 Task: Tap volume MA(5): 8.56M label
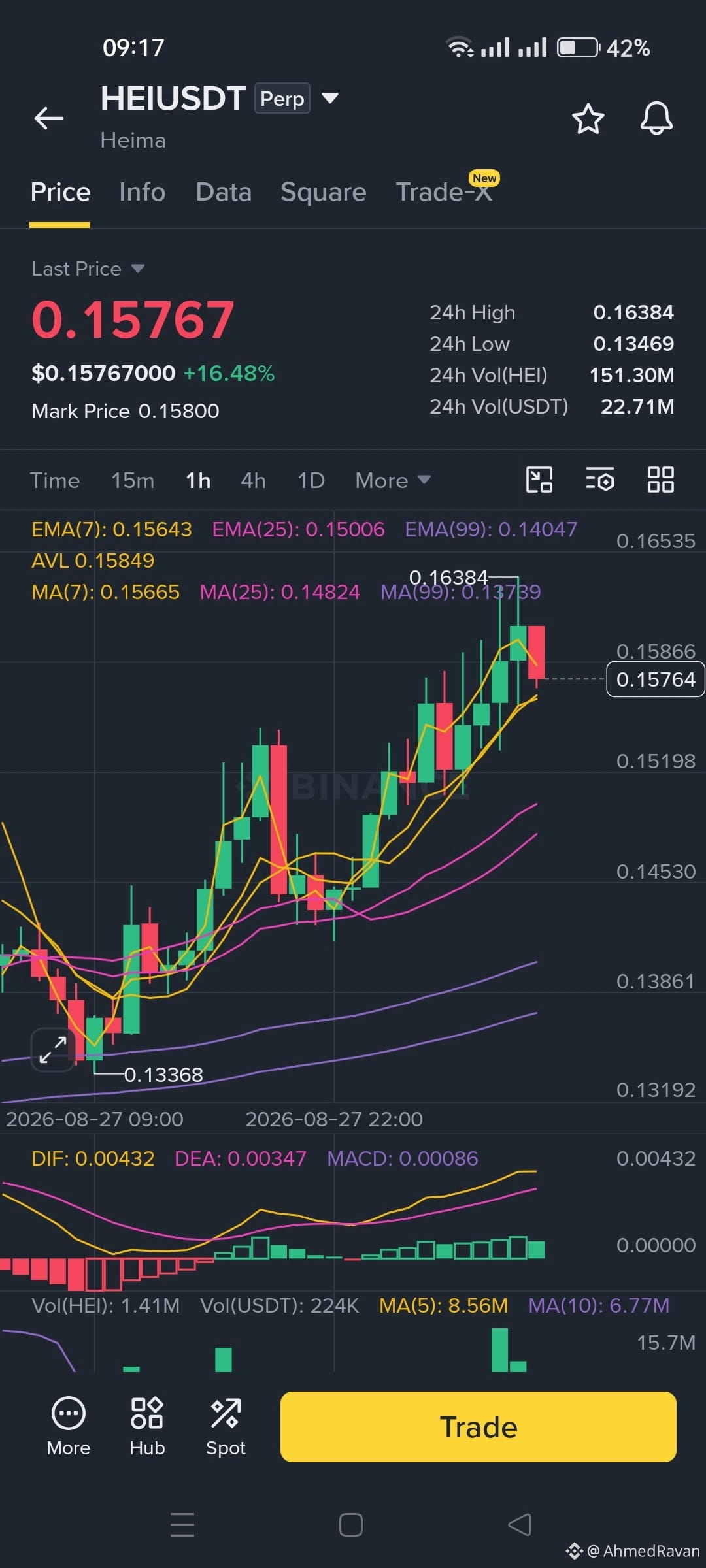click(443, 1305)
